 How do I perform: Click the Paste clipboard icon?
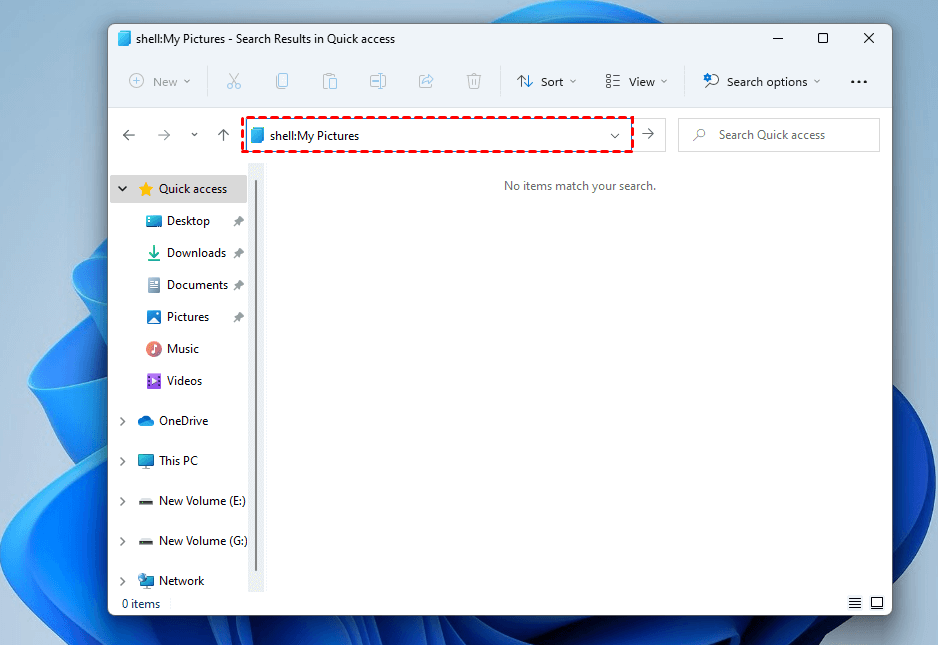pos(330,81)
